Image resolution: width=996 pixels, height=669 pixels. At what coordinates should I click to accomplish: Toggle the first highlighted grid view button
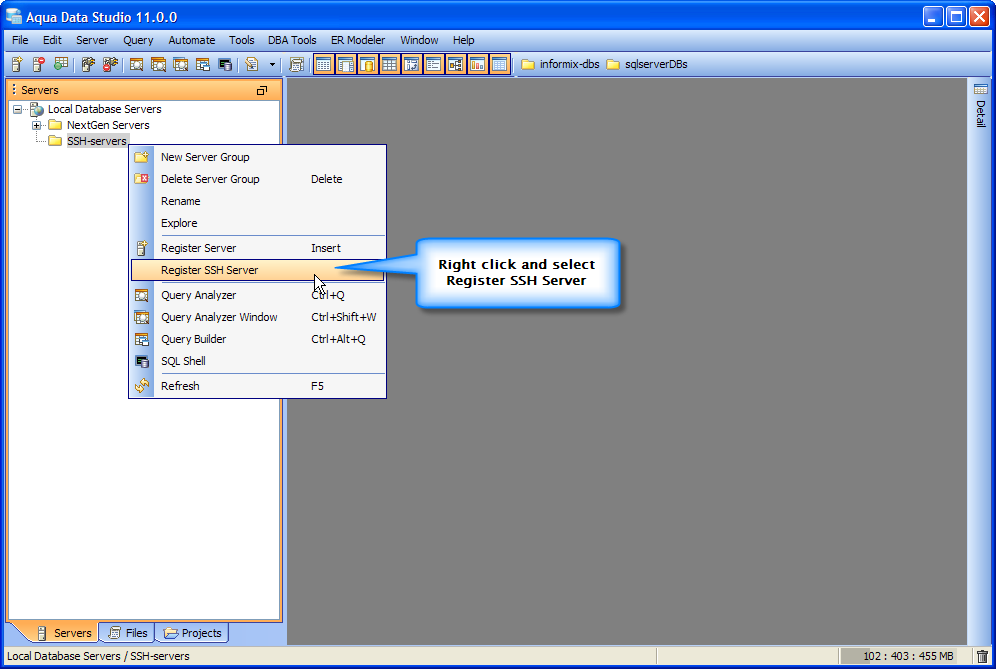[324, 64]
